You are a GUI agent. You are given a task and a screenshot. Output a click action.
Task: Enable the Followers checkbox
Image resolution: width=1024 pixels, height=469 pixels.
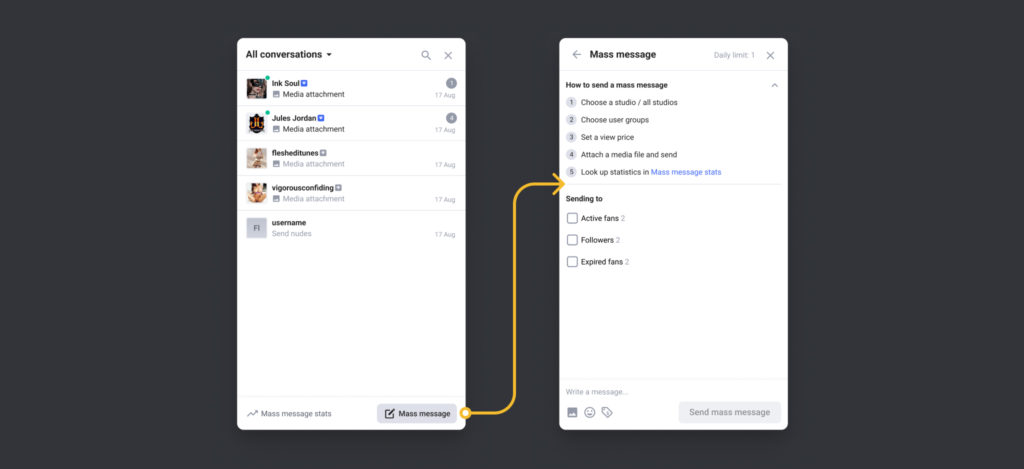pyautogui.click(x=572, y=240)
